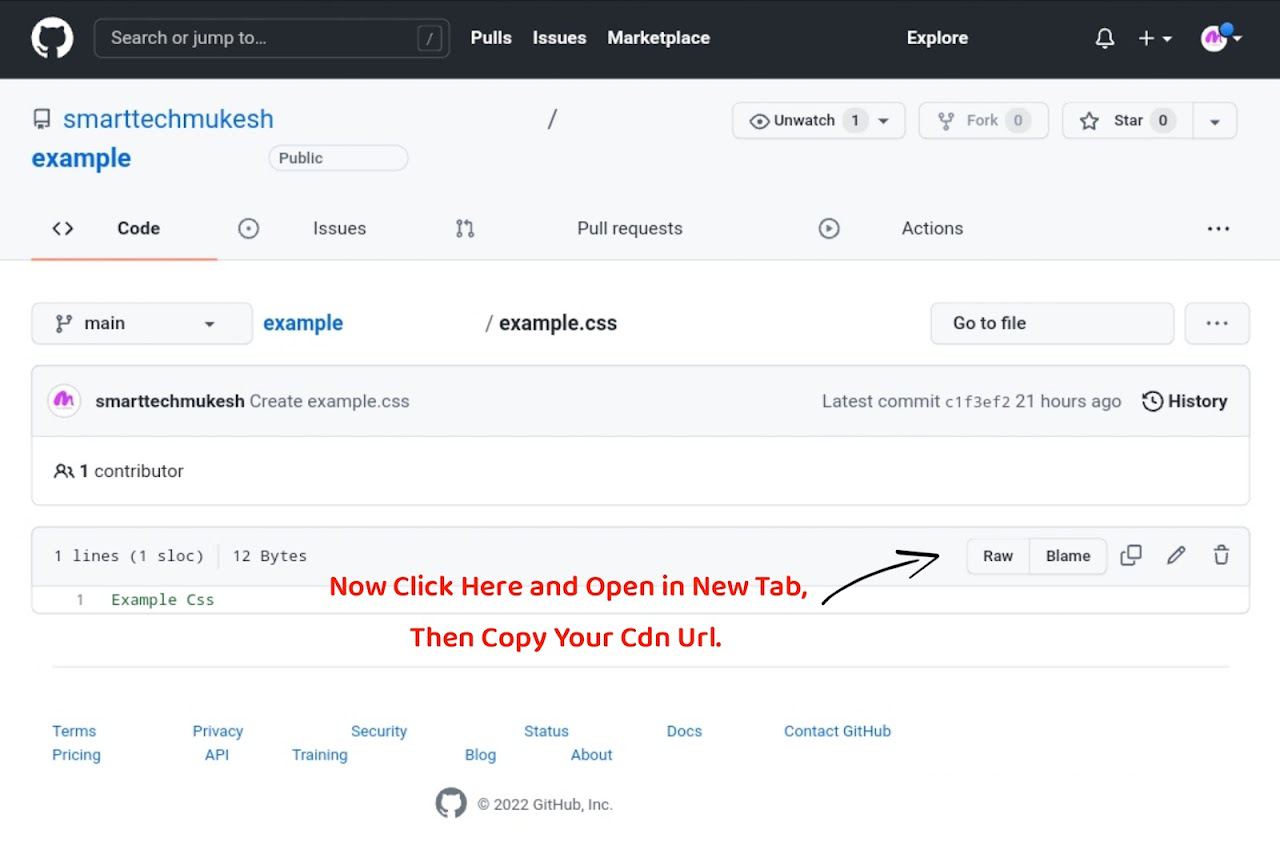Click the Star icon button

point(1088,121)
